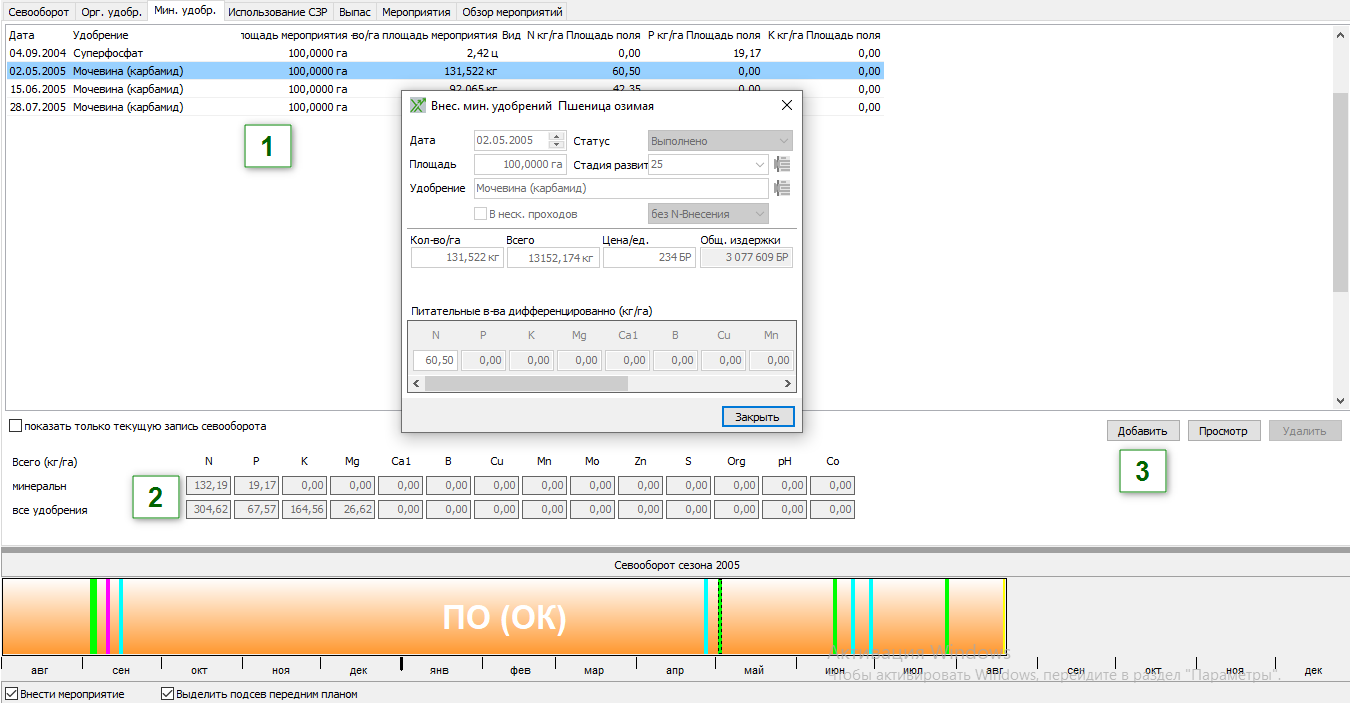Image resolution: width=1350 pixels, height=703 pixels.
Task: Click the up arrow of the main list scrollbar
Action: point(1341,35)
